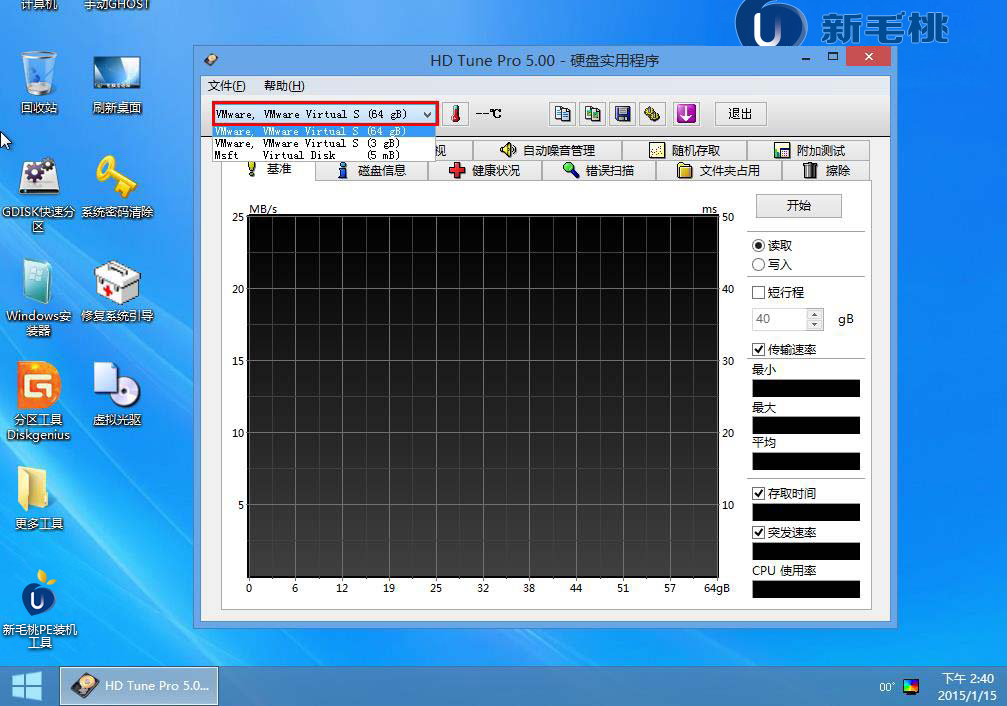Image resolution: width=1007 pixels, height=706 pixels.
Task: Switch to the 文件夹占用 tab
Action: tap(719, 170)
